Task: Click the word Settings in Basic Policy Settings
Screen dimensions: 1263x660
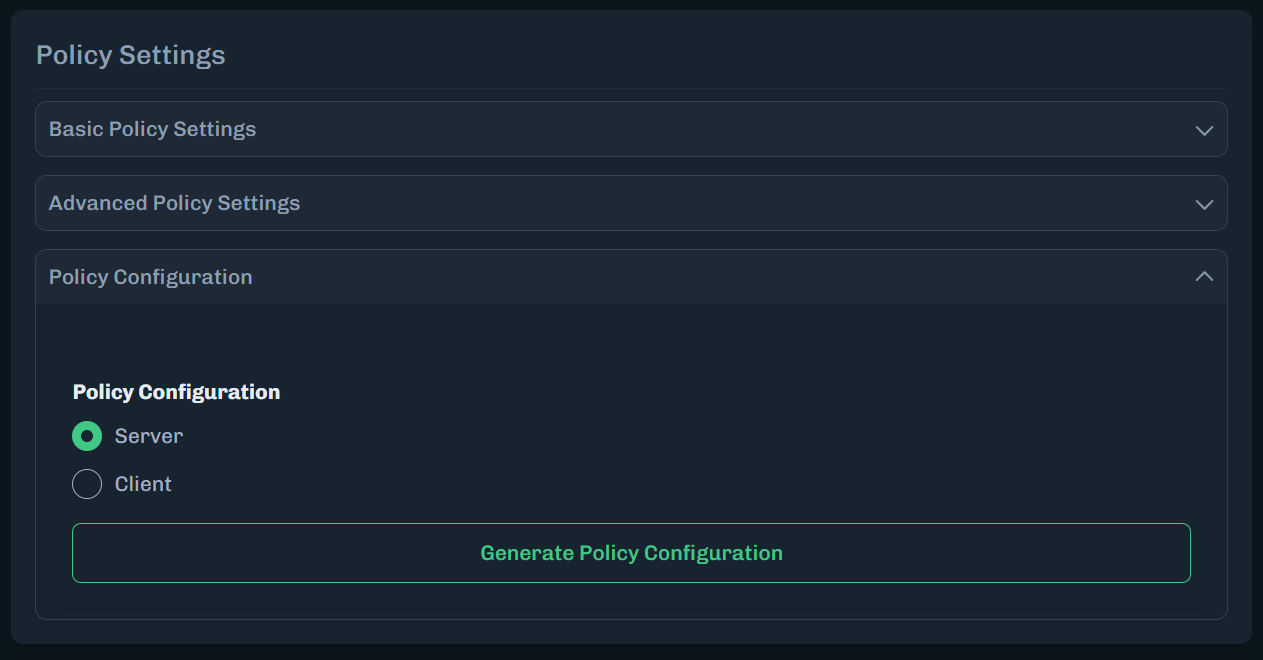Action: coord(215,129)
